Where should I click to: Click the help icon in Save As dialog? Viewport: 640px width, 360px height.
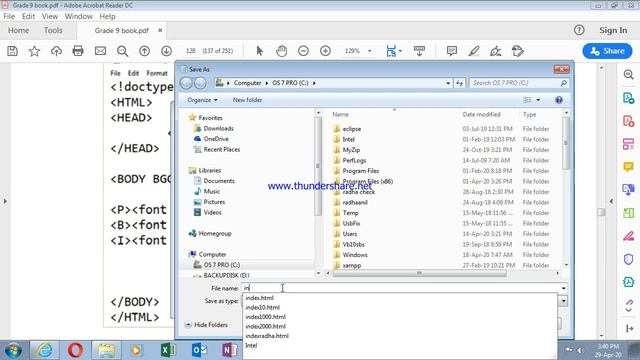[x=559, y=100]
